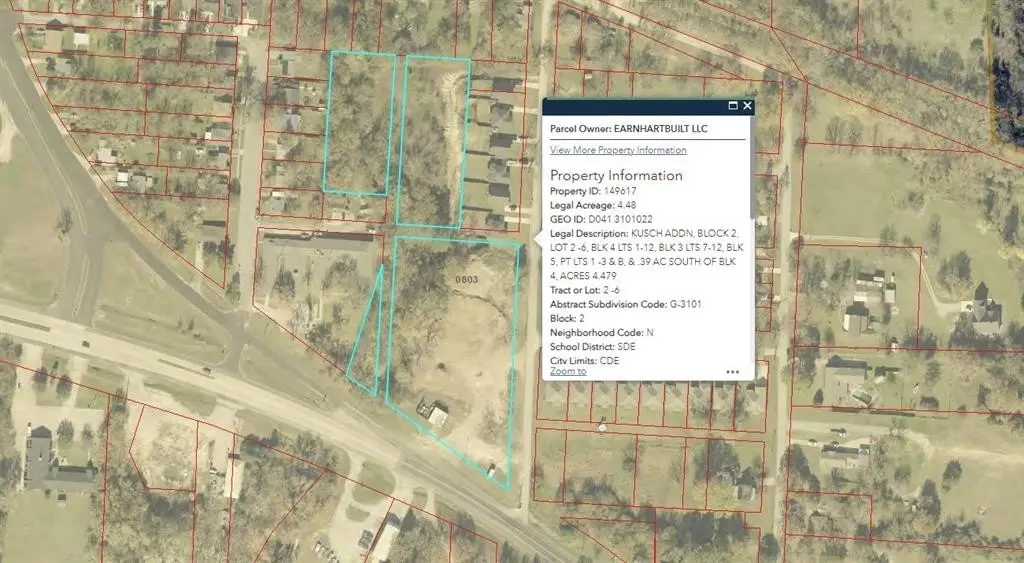The width and height of the screenshot is (1024, 563).
Task: Click the Parcel Owner EARNHARTBUILT LLC text
Action: tap(612, 128)
